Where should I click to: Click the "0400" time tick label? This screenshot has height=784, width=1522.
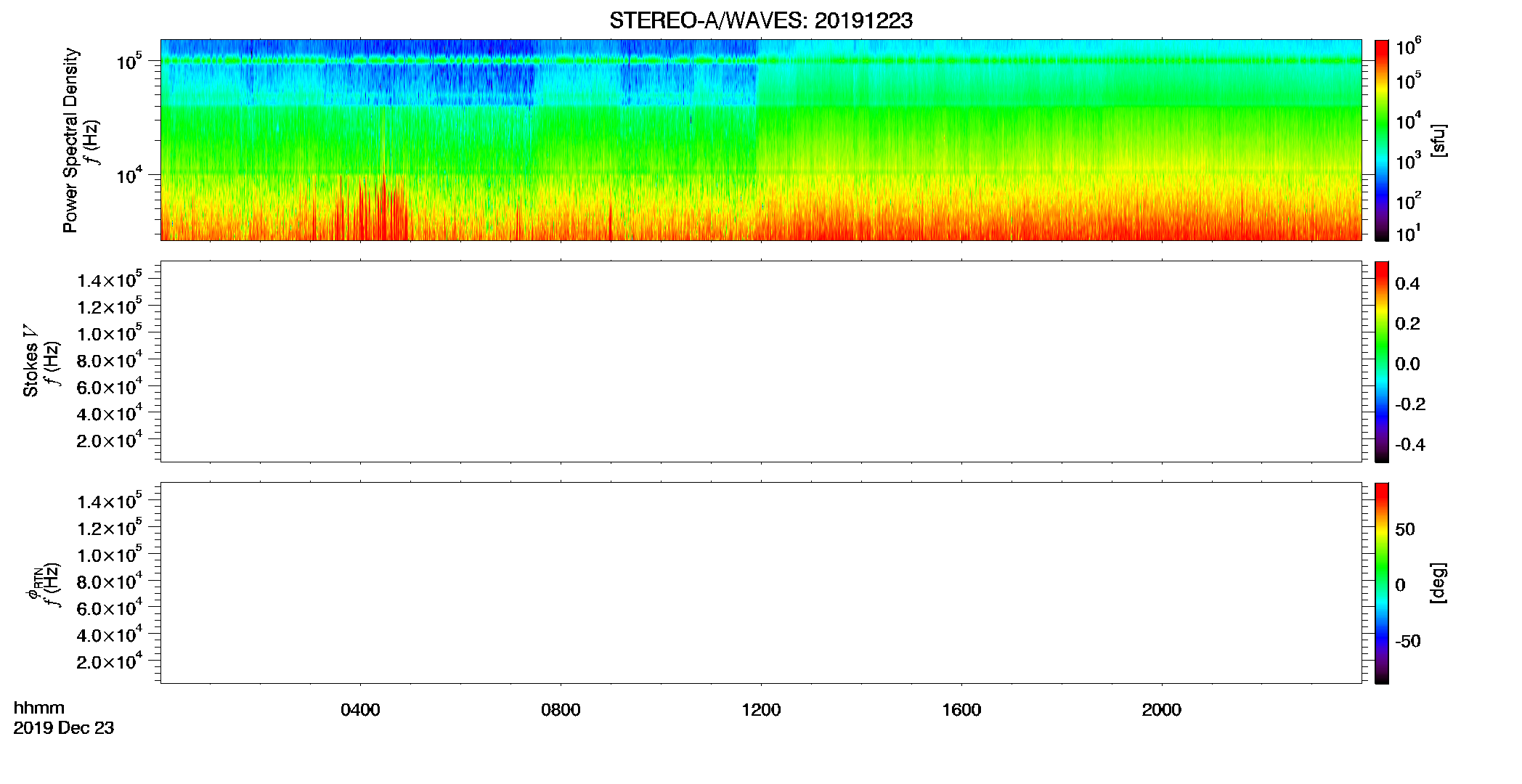[360, 710]
